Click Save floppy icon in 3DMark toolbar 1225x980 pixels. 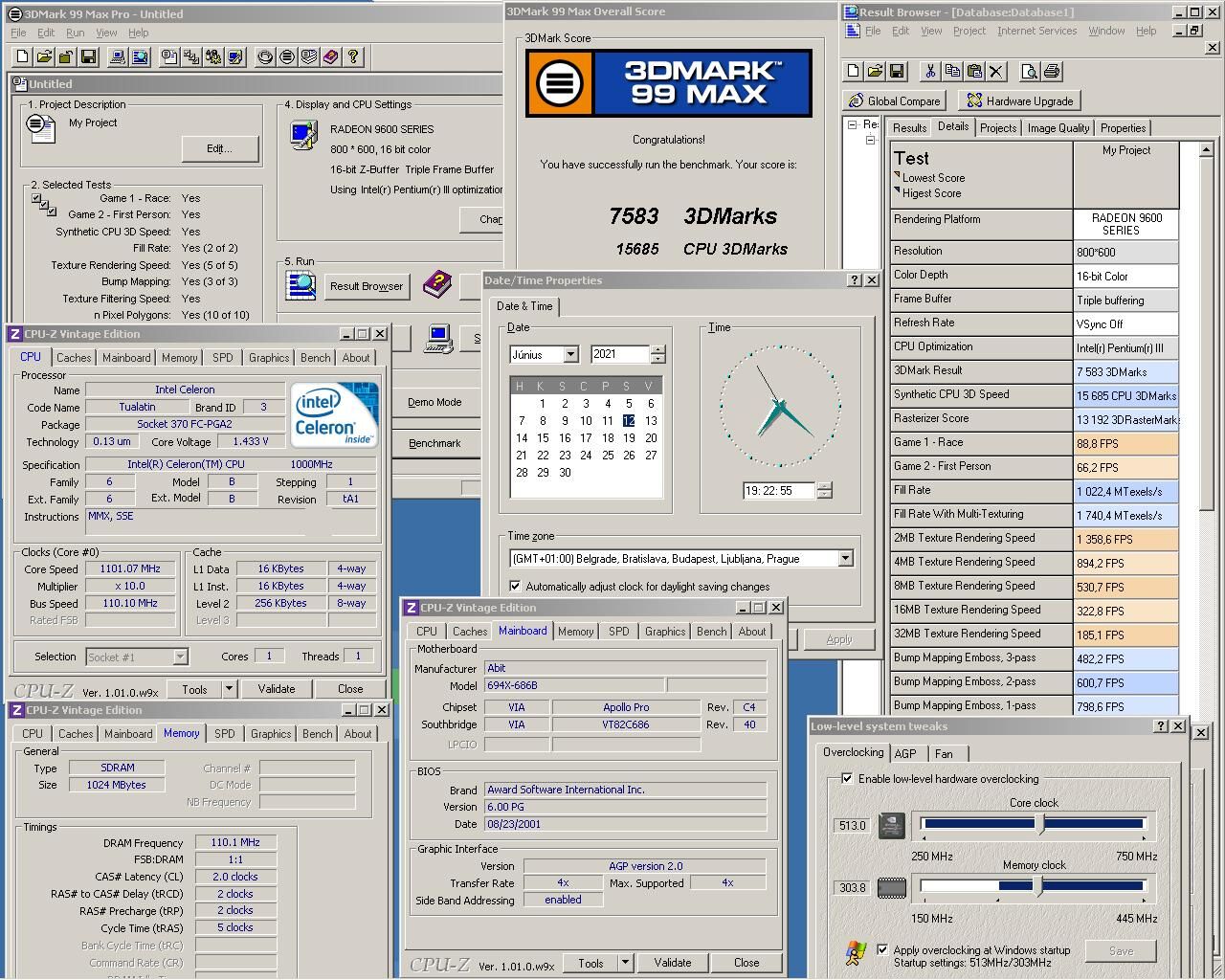point(88,56)
